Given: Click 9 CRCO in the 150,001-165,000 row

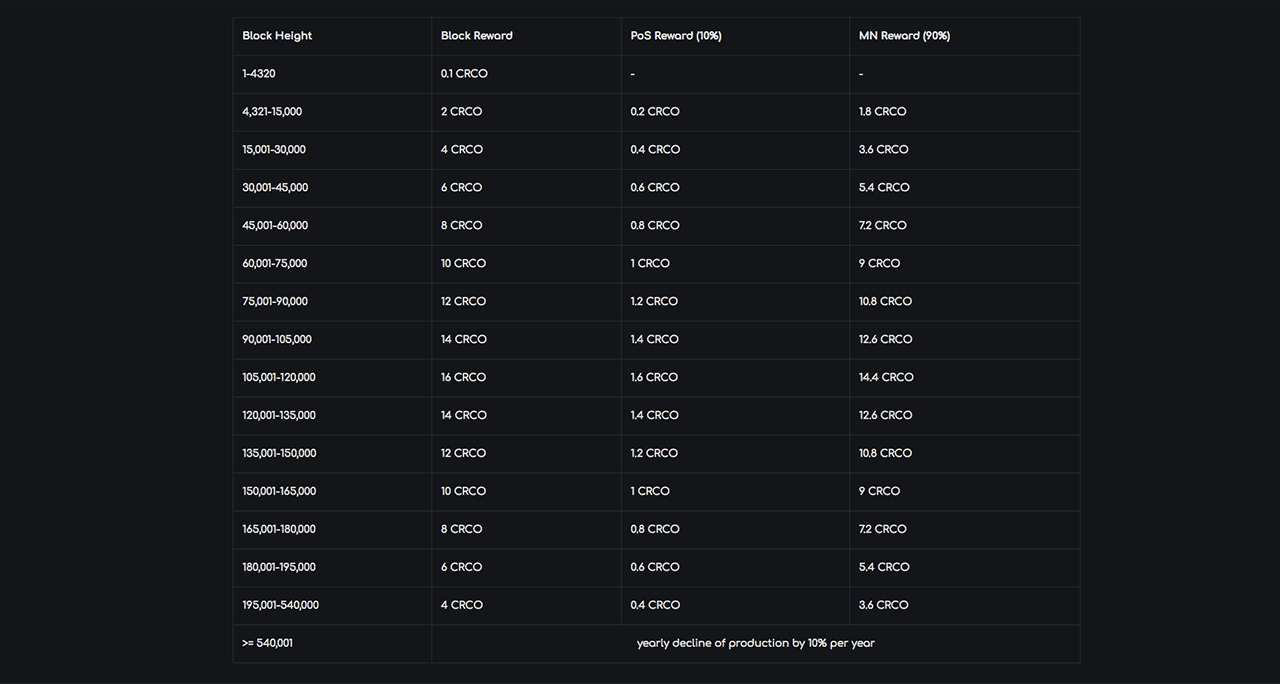Looking at the screenshot, I should coord(965,492).
